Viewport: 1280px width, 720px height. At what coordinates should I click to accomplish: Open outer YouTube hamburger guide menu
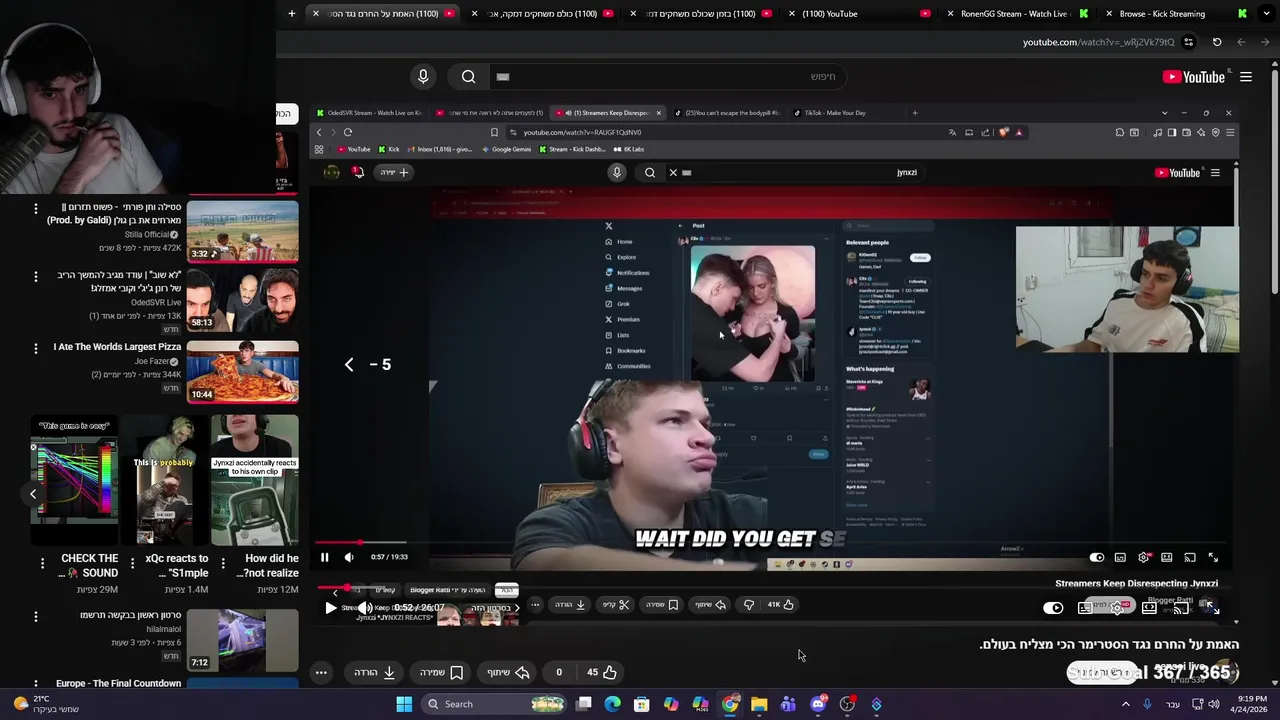(x=1246, y=76)
